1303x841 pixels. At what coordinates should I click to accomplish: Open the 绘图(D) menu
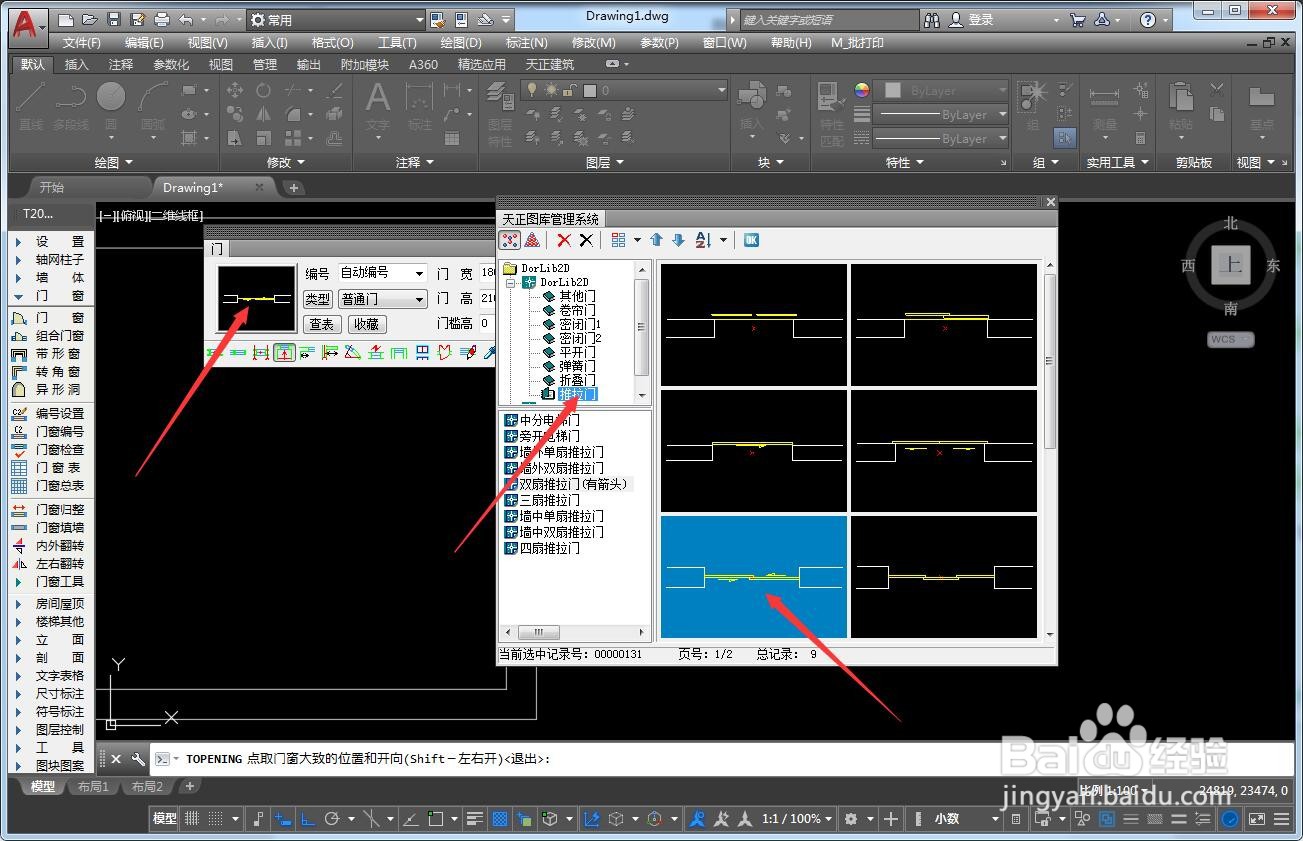pyautogui.click(x=461, y=43)
